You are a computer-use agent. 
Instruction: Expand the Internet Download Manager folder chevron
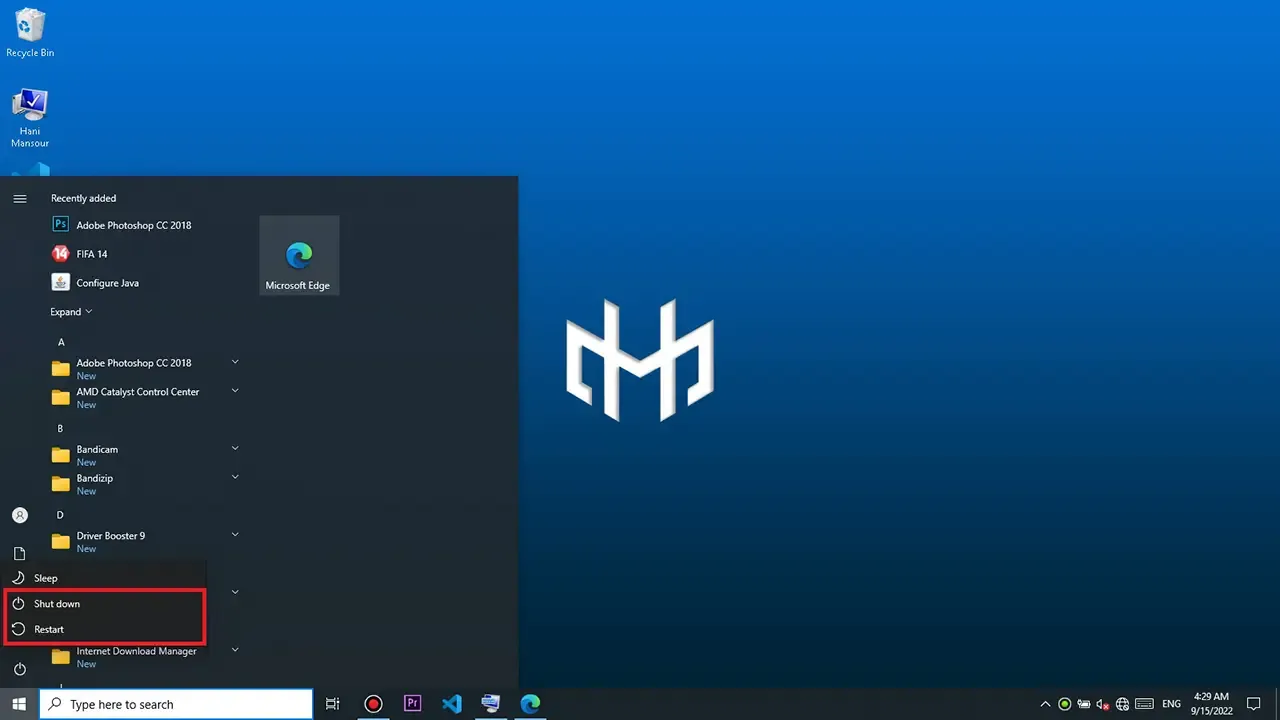coord(235,650)
